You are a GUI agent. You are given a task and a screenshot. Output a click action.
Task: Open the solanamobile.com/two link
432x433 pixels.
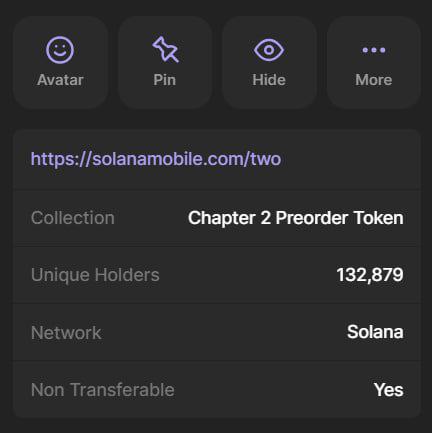pyautogui.click(x=156, y=159)
